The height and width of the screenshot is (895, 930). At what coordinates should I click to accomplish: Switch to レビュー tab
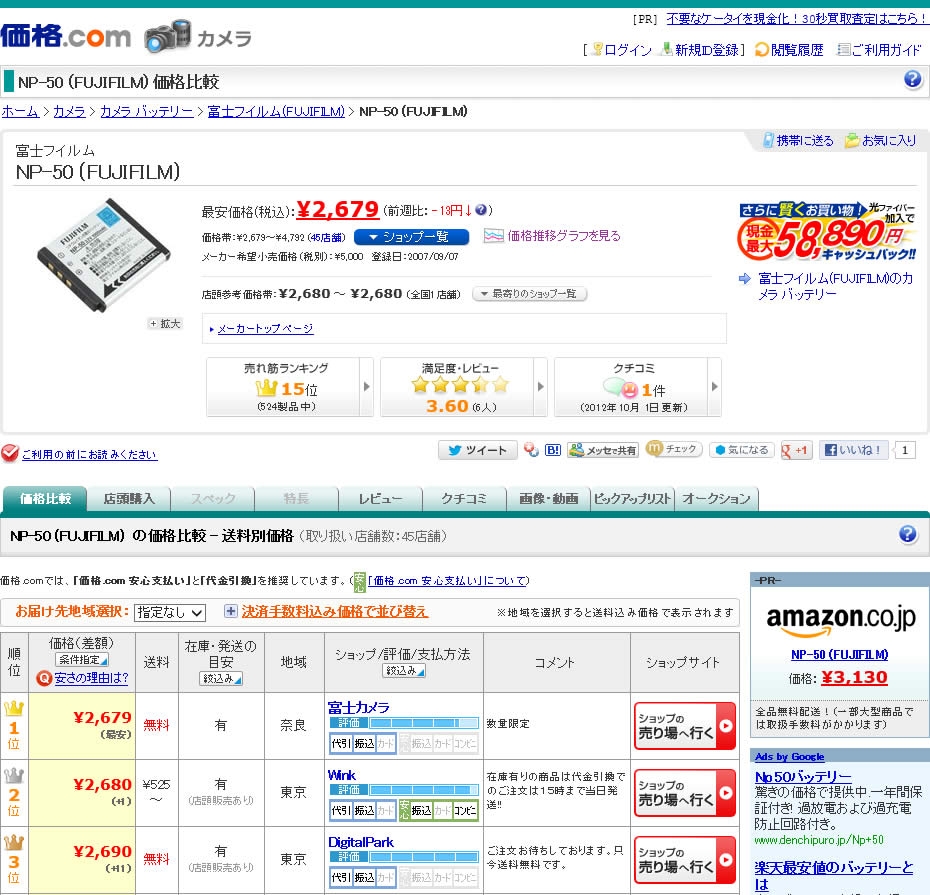380,499
